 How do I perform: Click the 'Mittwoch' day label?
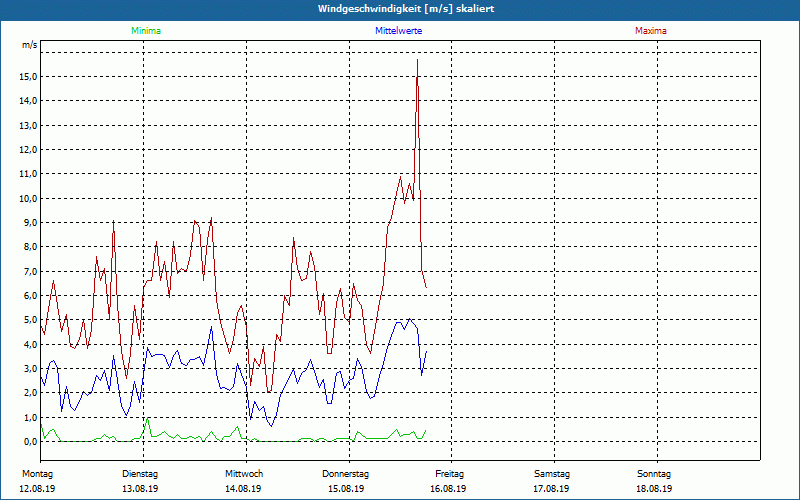pyautogui.click(x=244, y=474)
